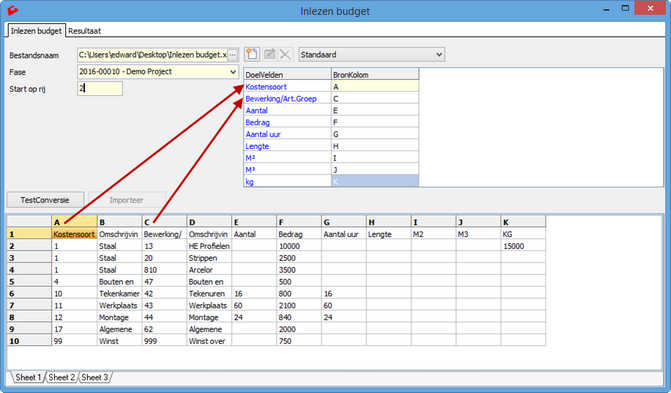This screenshot has height=393, width=671.
Task: Select the Inlezen budget tab
Action: point(36,31)
